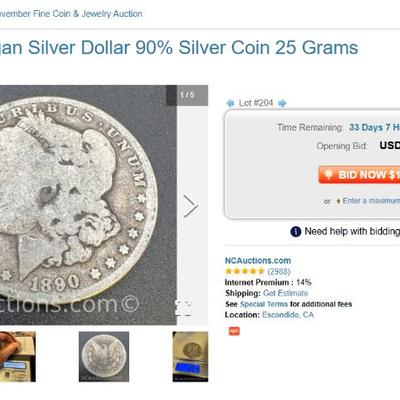The width and height of the screenshot is (400, 400).
Task: Select the coin on blue scale thumbnail
Action: [190, 357]
